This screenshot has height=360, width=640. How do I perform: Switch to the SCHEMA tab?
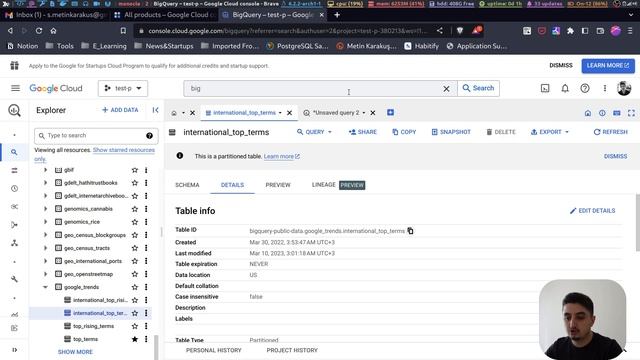click(187, 185)
